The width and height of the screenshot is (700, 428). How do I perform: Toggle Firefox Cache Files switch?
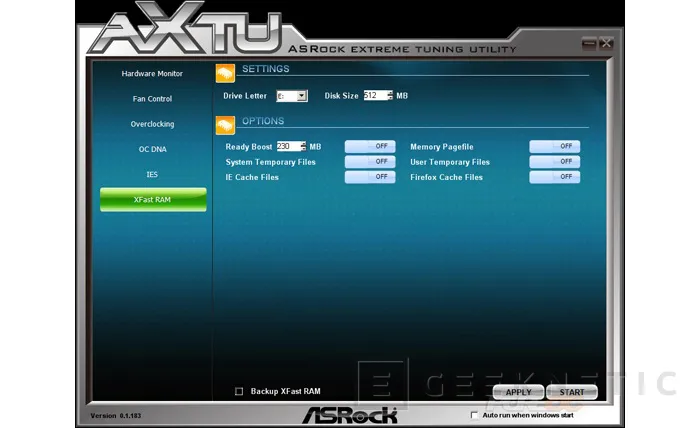[554, 177]
